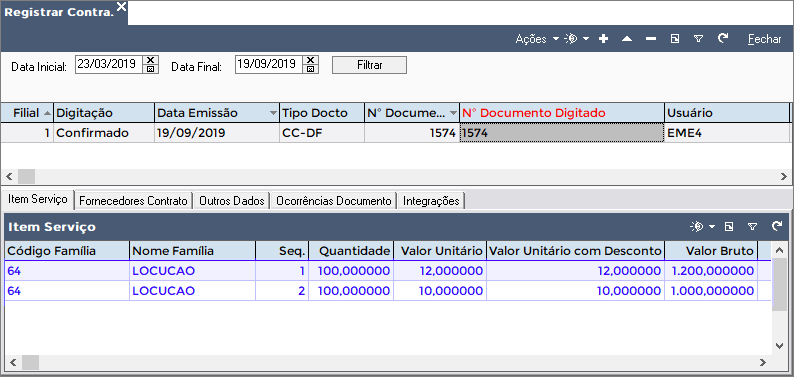Click the top toolbar refresh icon
The image size is (794, 377).
click(x=723, y=38)
